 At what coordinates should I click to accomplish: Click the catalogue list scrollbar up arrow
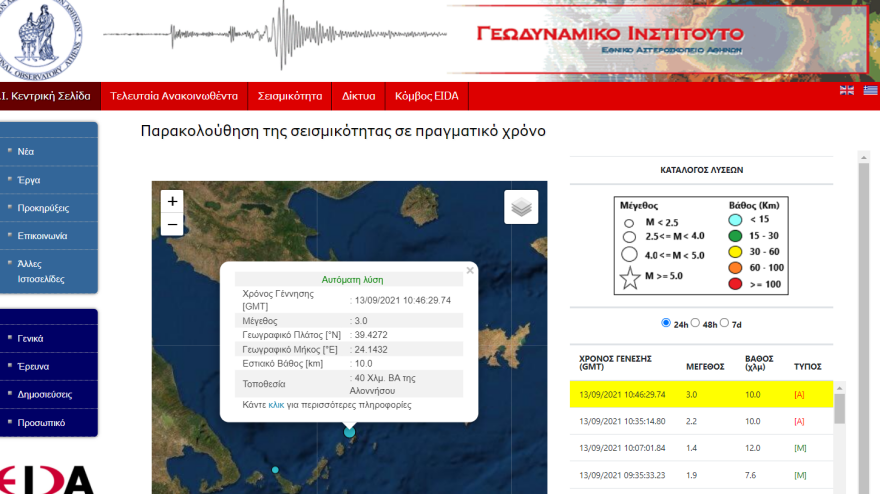840,388
